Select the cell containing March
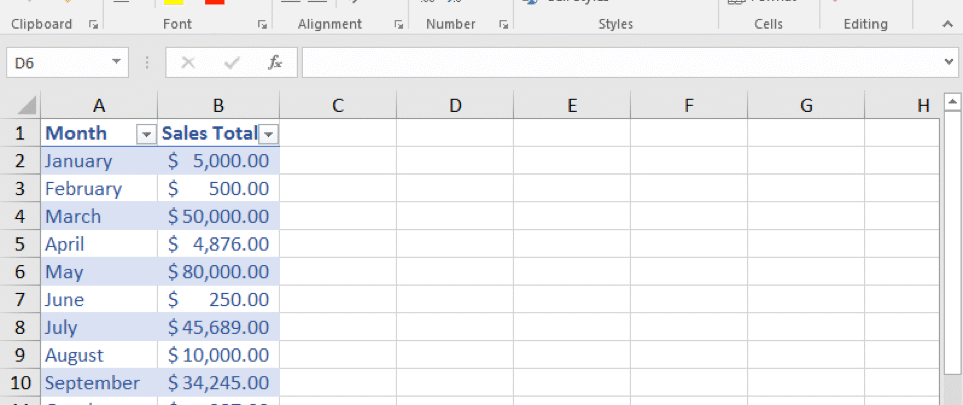Image resolution: width=963 pixels, height=405 pixels. pos(98,216)
